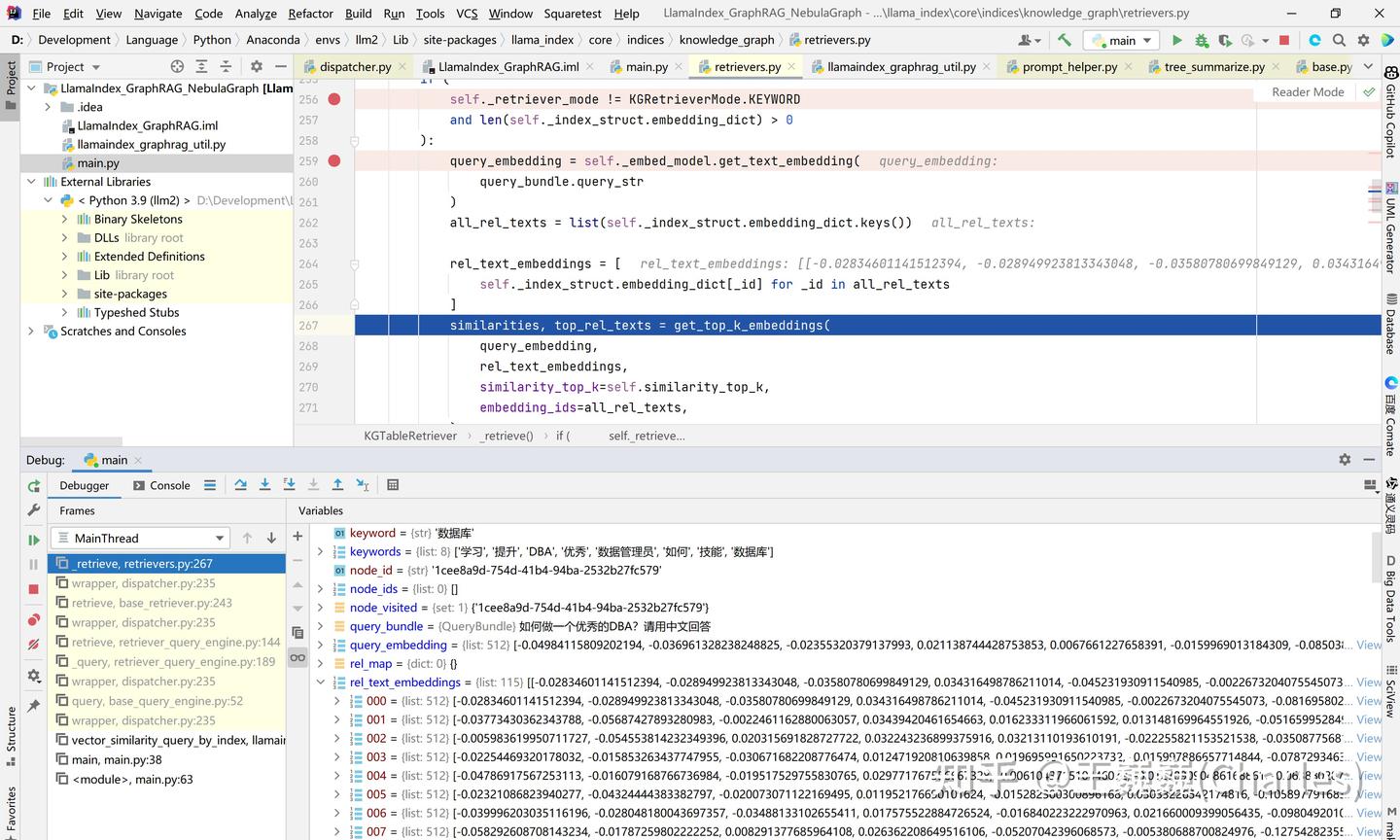This screenshot has height=840, width=1400.
Task: Open the Evaluate Expression calculator icon
Action: pyautogui.click(x=393, y=485)
